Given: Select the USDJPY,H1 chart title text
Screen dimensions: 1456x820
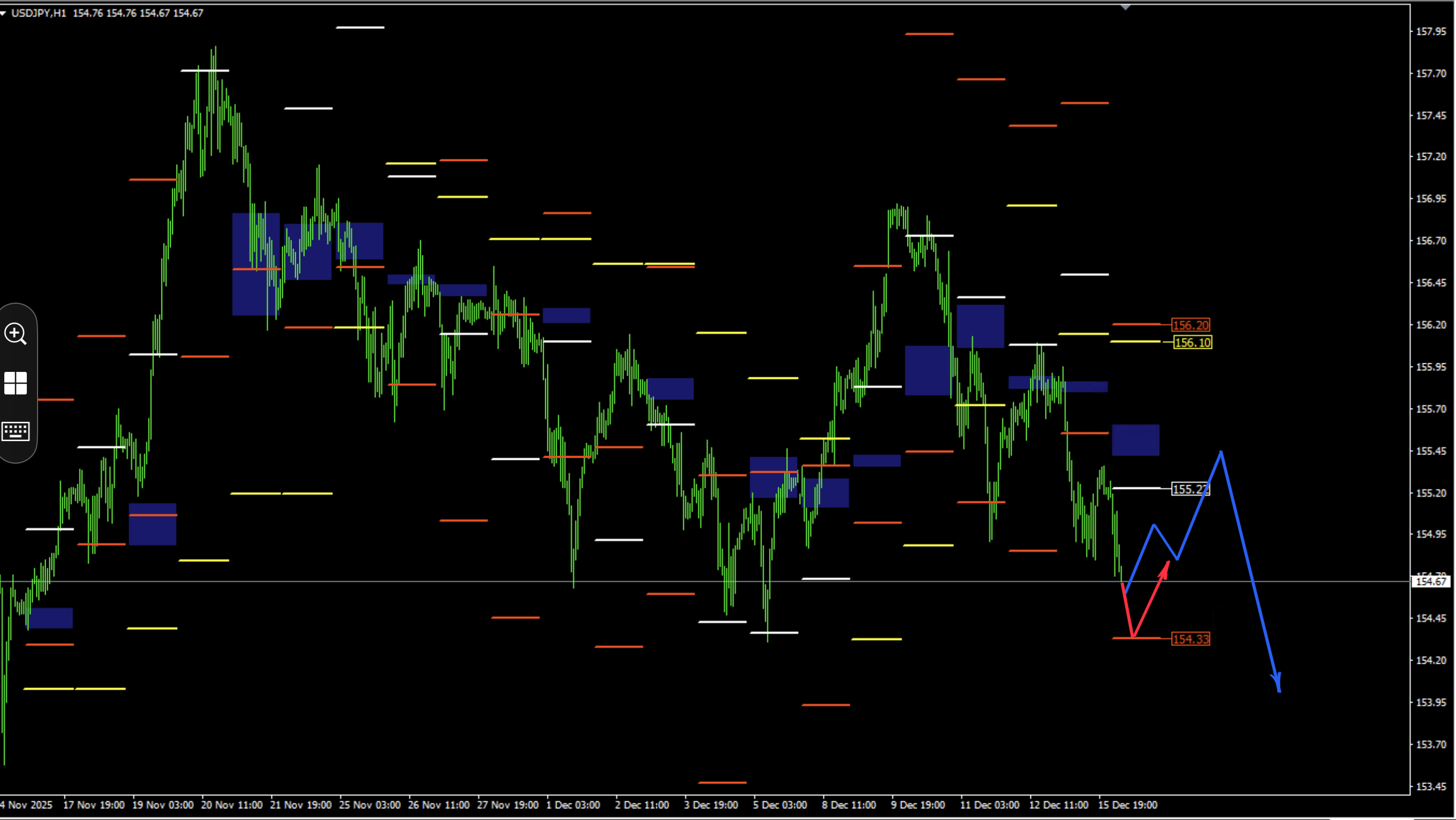Looking at the screenshot, I should point(39,13).
